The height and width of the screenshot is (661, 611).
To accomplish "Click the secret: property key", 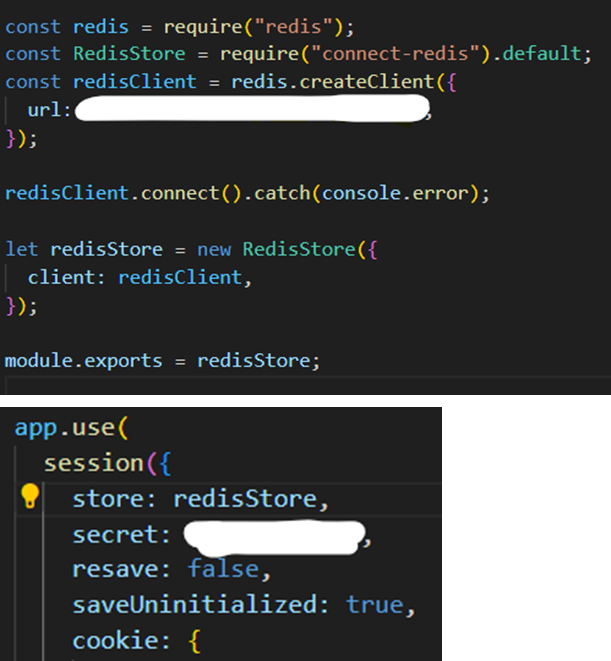I will [121, 535].
